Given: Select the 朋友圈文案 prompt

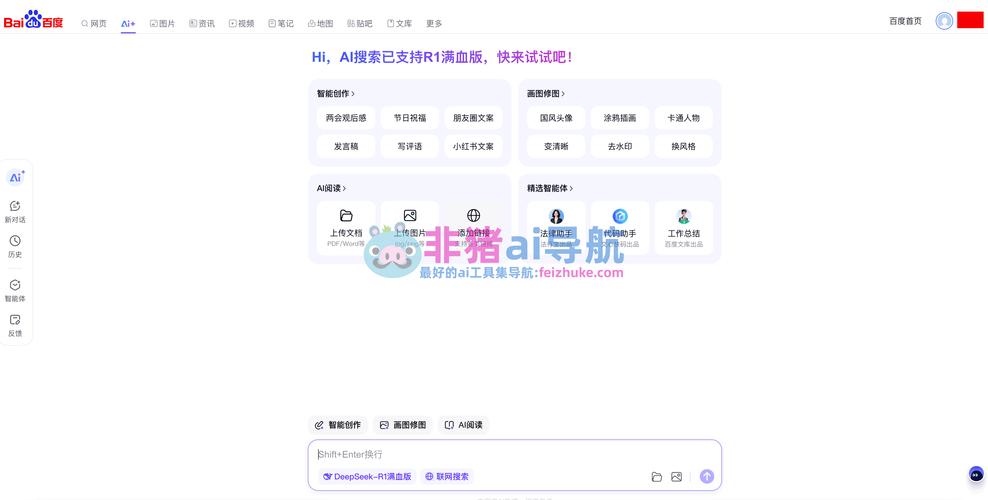Looking at the screenshot, I should [x=473, y=118].
